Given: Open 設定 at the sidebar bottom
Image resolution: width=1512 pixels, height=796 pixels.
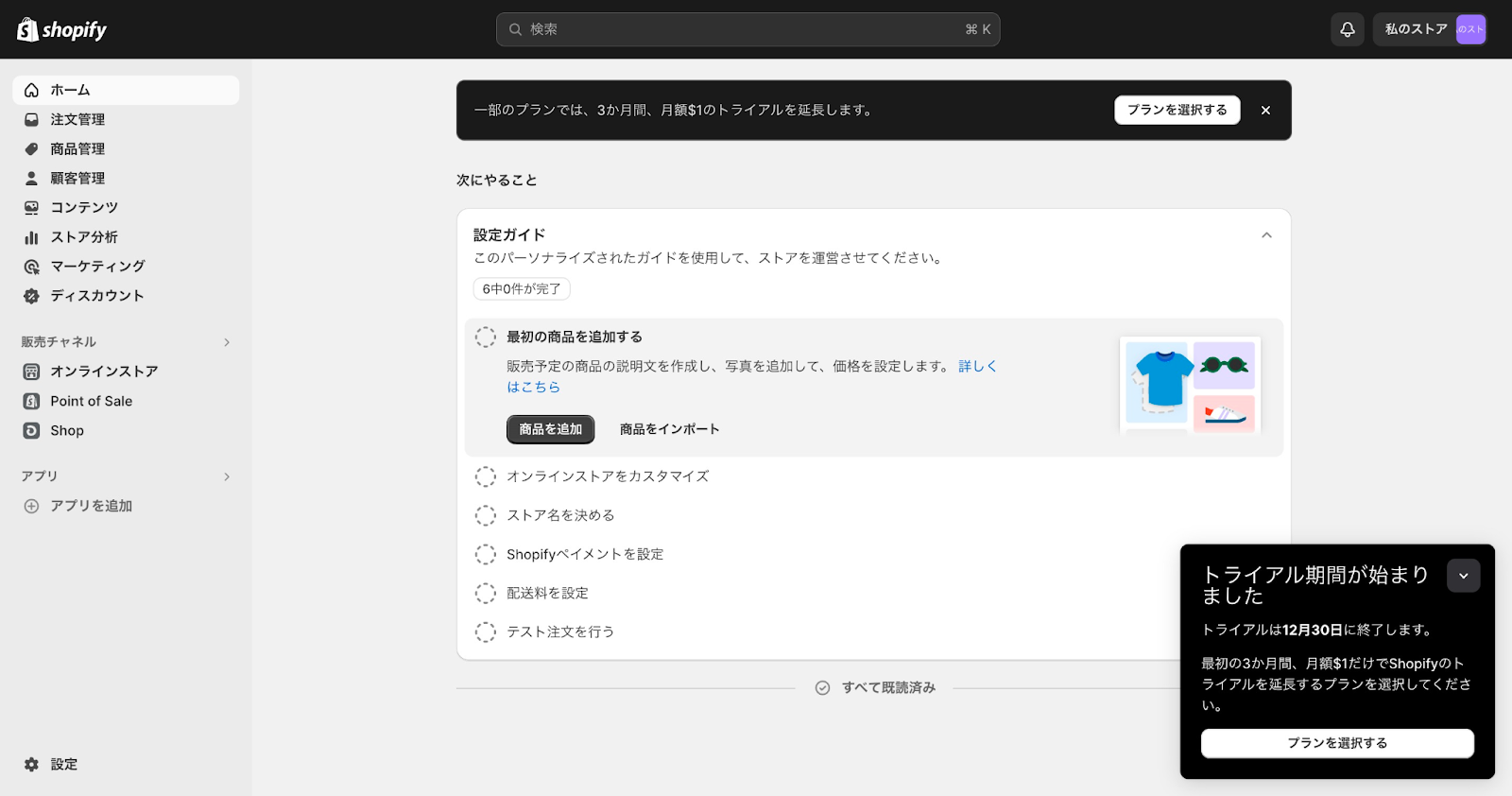Looking at the screenshot, I should (x=126, y=764).
